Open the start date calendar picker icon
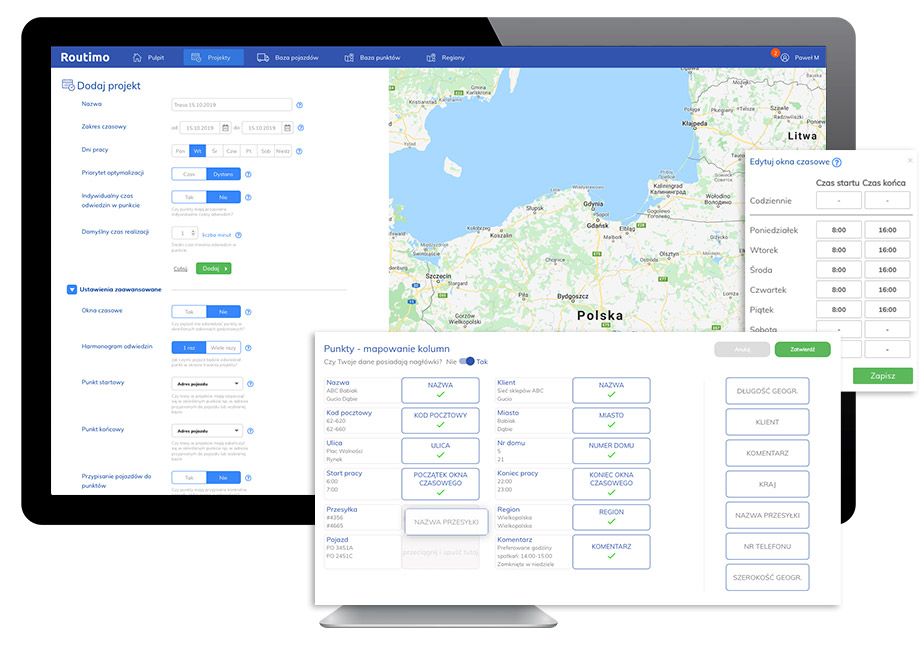This screenshot has width=924, height=648. [225, 128]
